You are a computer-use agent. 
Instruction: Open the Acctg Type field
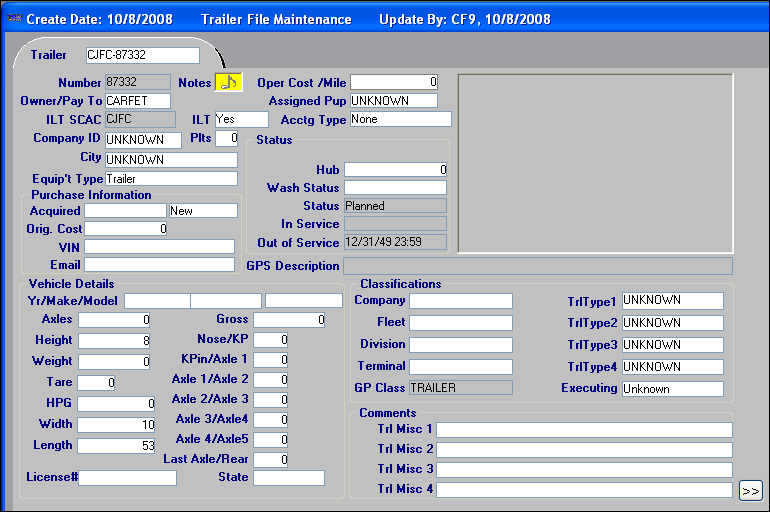tap(400, 120)
